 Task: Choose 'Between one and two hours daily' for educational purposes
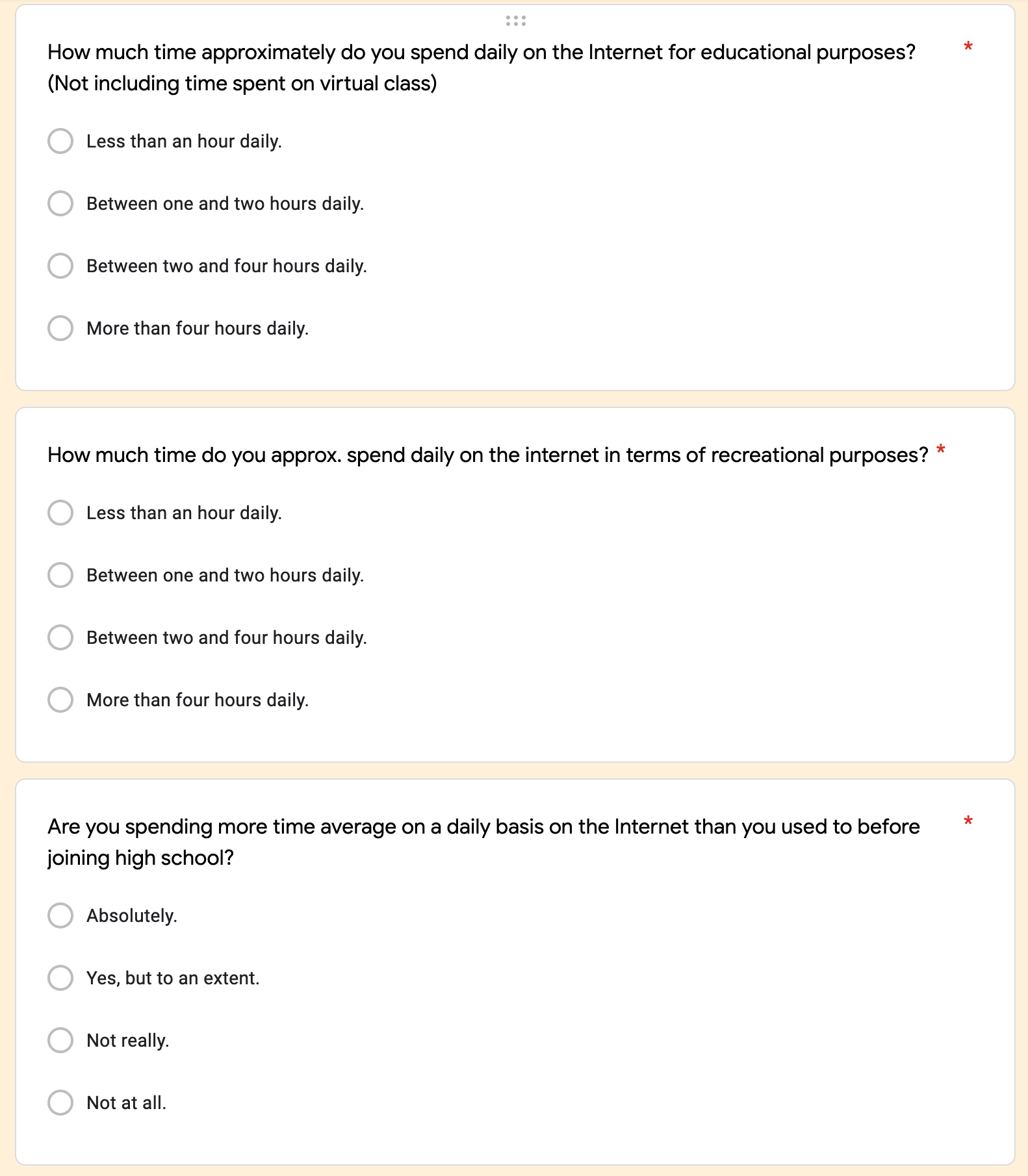tap(60, 203)
